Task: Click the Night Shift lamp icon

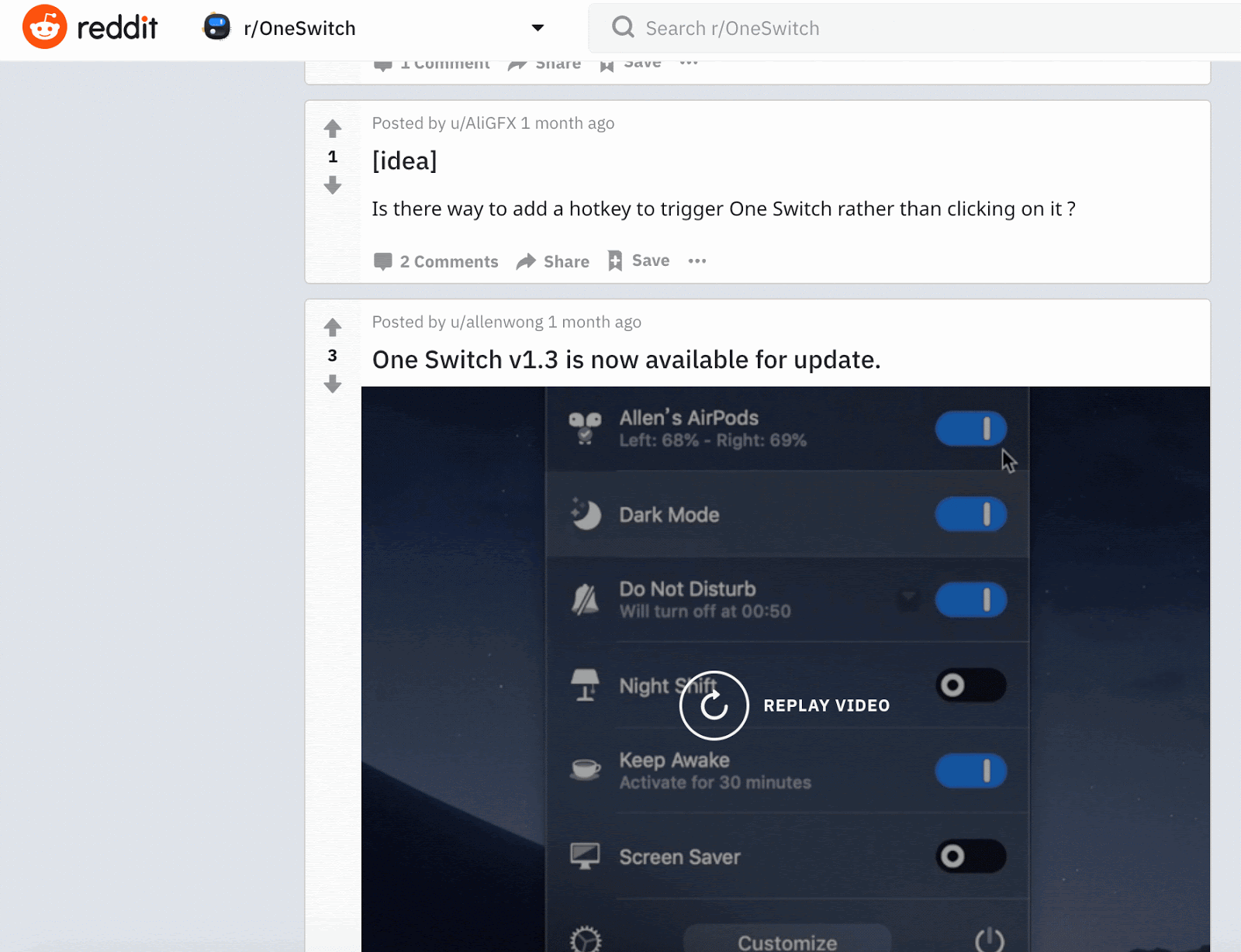Action: pos(586,685)
